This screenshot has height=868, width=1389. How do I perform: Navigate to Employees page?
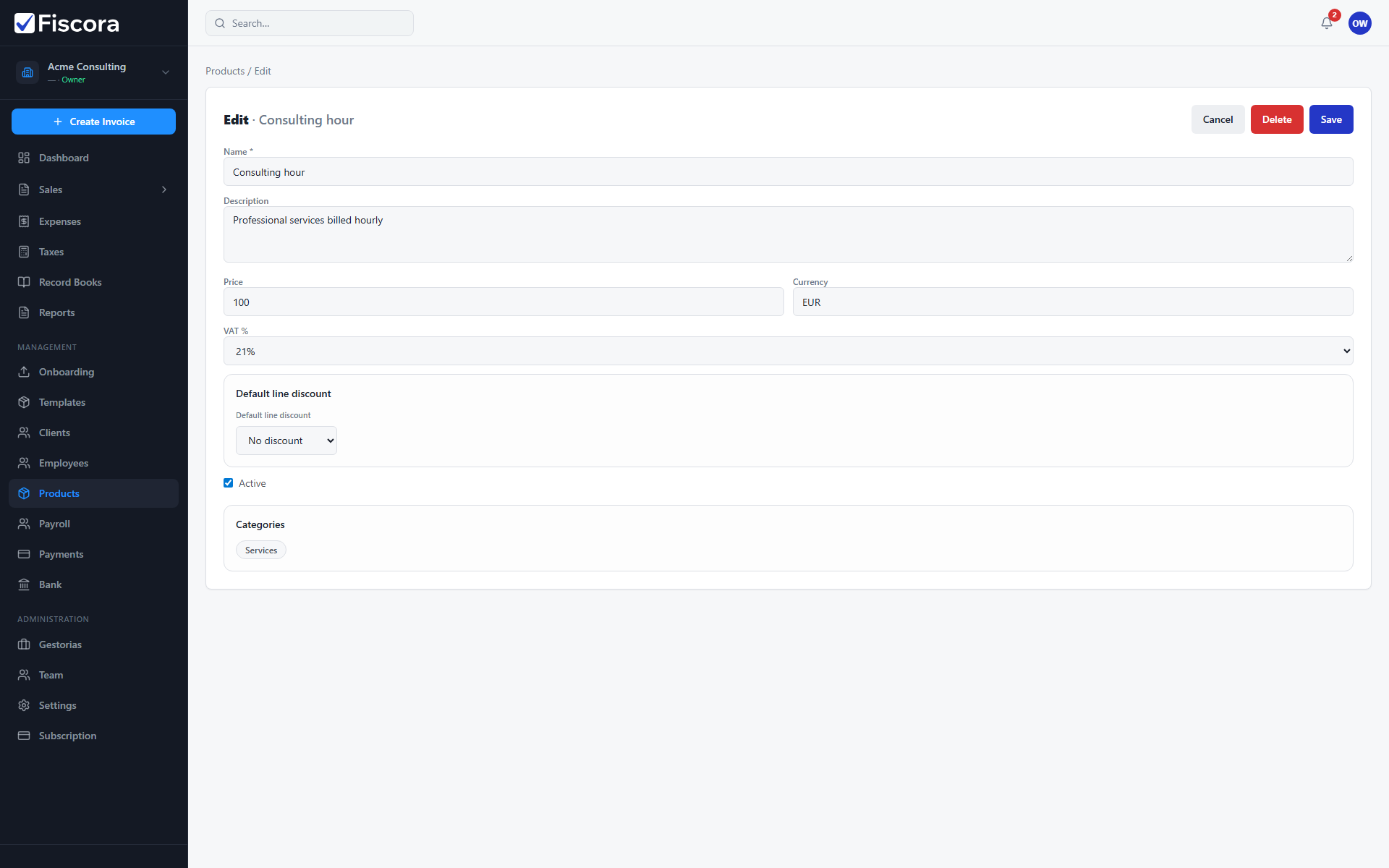(93, 463)
